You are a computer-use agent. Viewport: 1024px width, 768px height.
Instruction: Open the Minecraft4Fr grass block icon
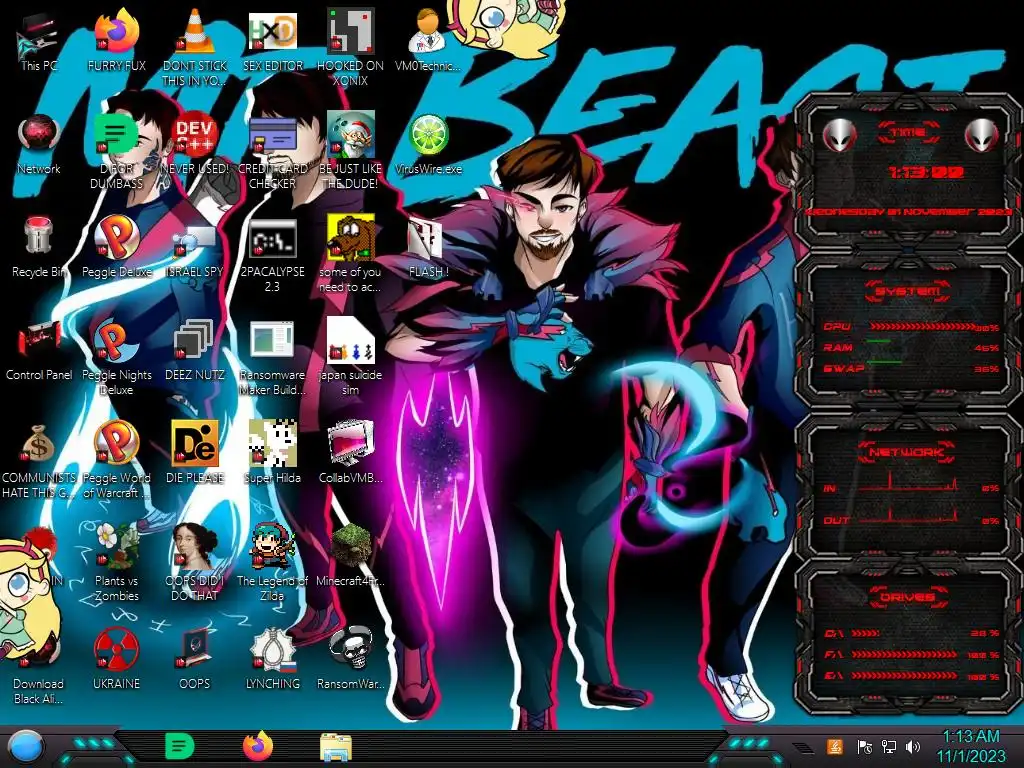[x=350, y=556]
